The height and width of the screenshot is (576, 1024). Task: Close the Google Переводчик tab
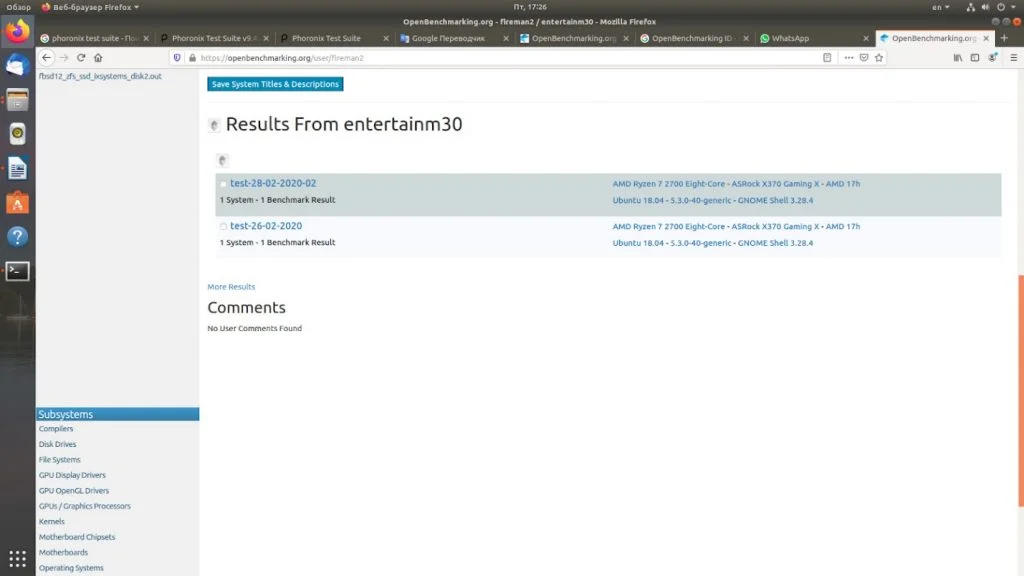(x=505, y=39)
